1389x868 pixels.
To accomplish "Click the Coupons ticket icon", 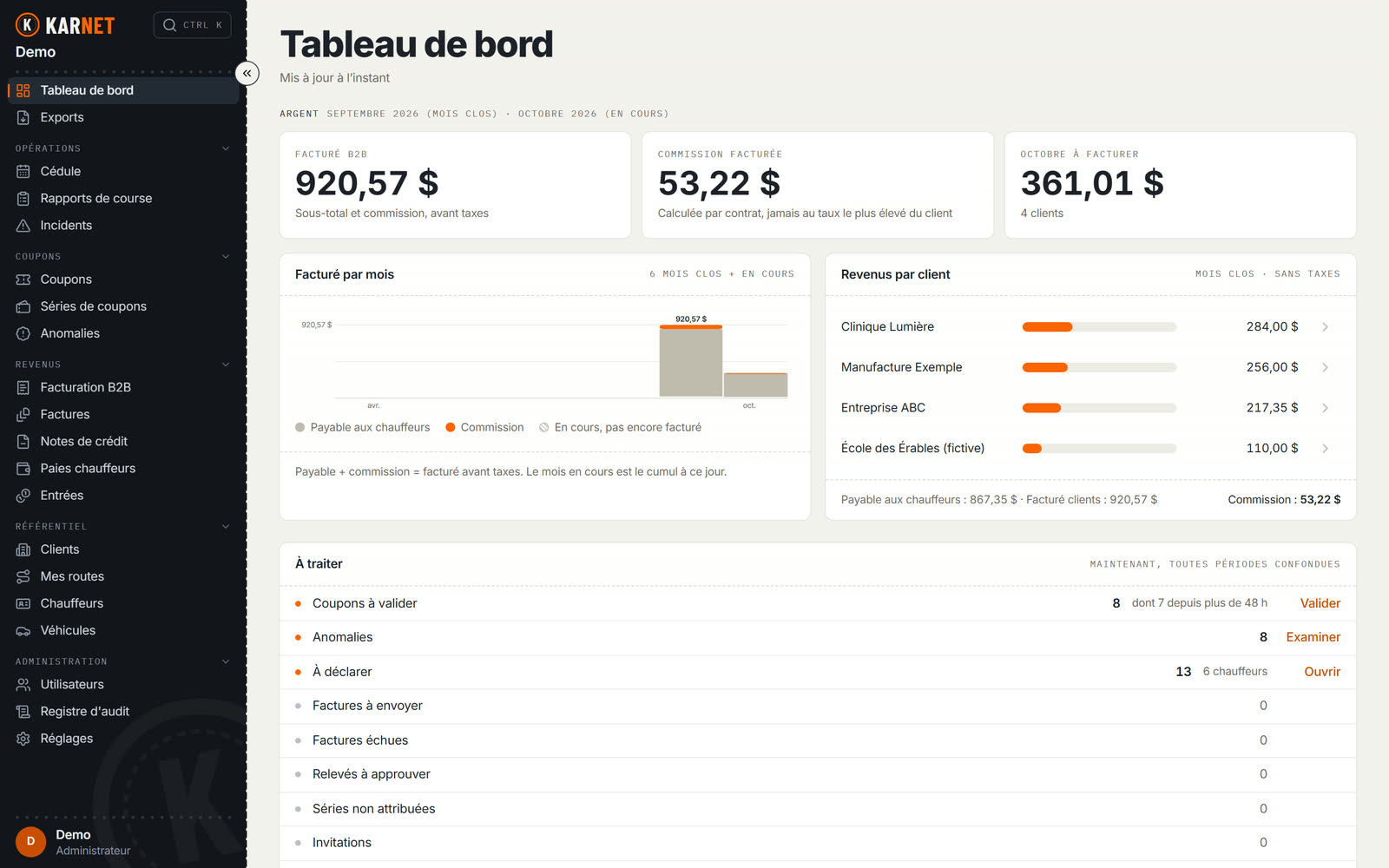I will click(x=23, y=279).
